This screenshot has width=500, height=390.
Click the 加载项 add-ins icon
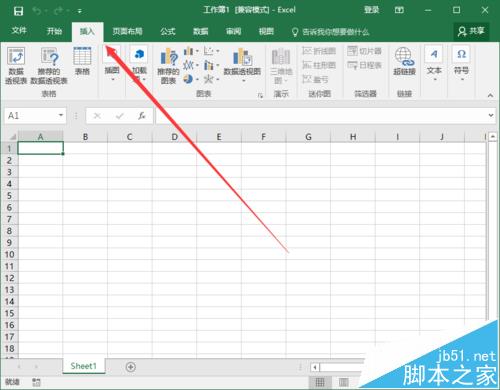pyautogui.click(x=139, y=54)
